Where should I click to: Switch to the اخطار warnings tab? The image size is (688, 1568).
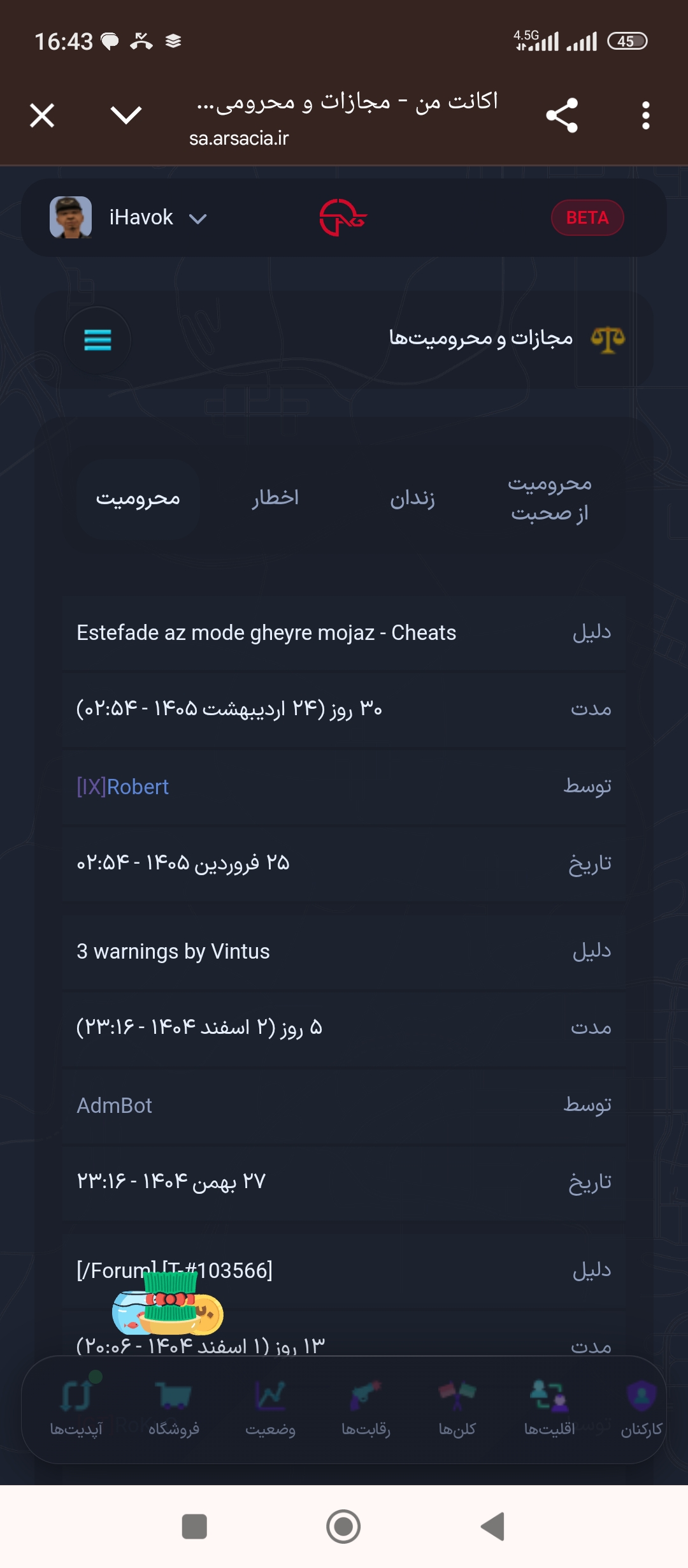click(x=275, y=498)
